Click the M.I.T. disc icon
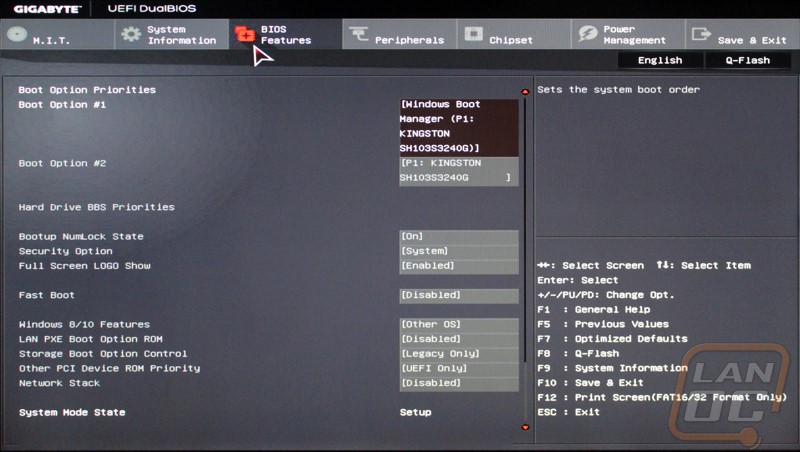 (17, 34)
